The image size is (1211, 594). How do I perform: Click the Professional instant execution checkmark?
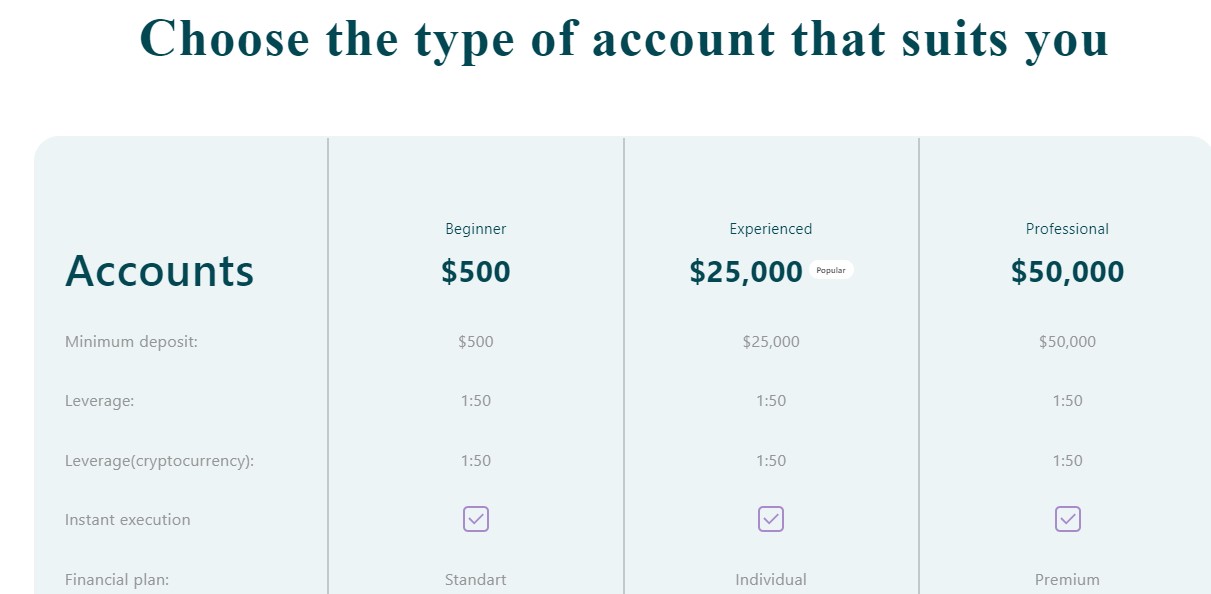click(x=1068, y=519)
